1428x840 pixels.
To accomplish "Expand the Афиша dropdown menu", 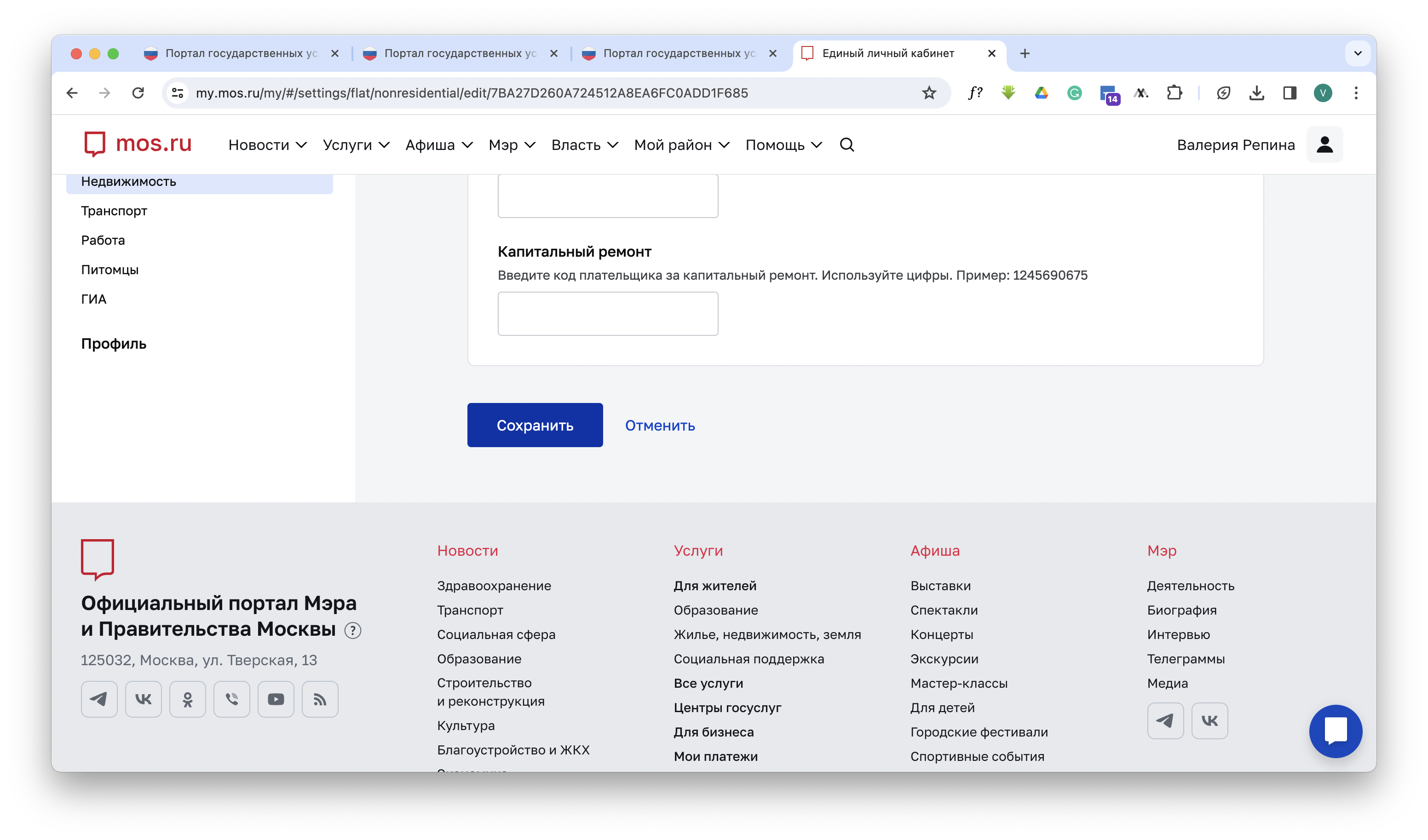I will (438, 145).
